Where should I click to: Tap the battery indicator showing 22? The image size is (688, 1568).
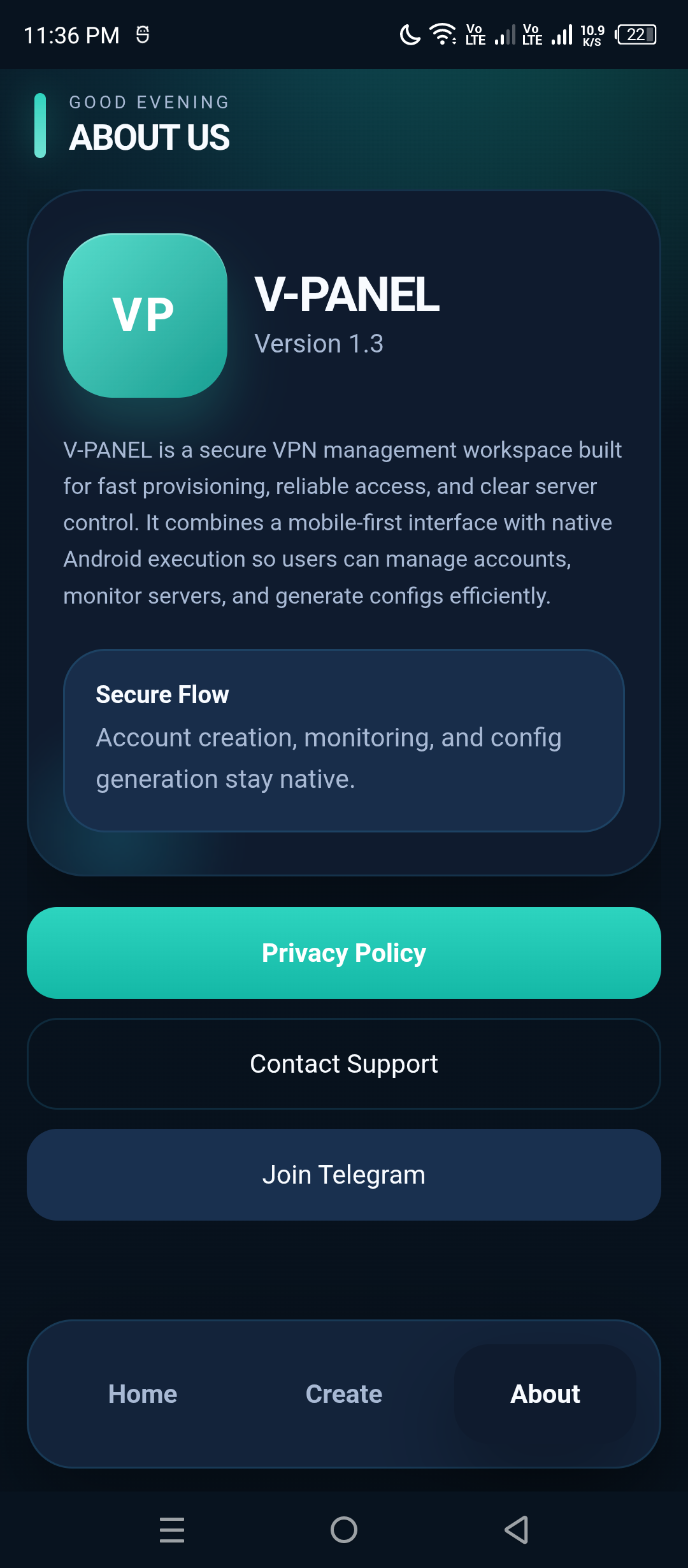[x=636, y=34]
